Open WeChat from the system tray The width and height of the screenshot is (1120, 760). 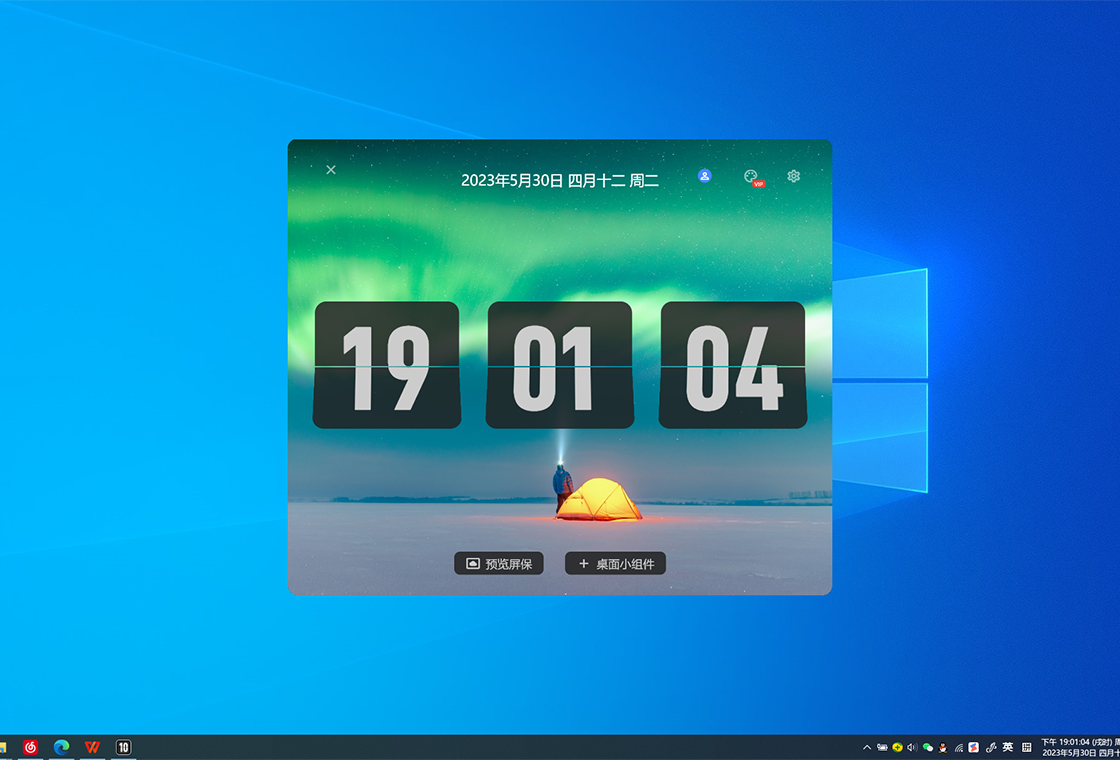click(x=928, y=747)
